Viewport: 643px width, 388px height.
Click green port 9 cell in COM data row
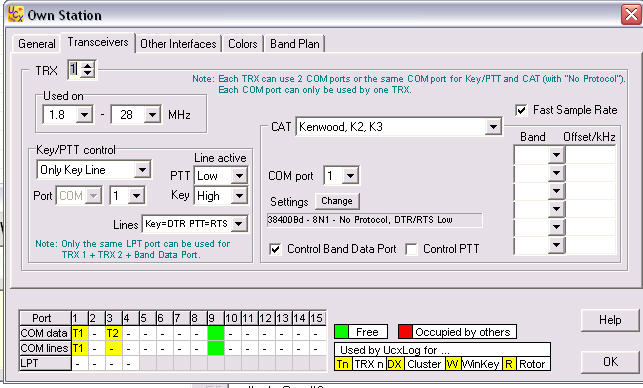[216, 333]
